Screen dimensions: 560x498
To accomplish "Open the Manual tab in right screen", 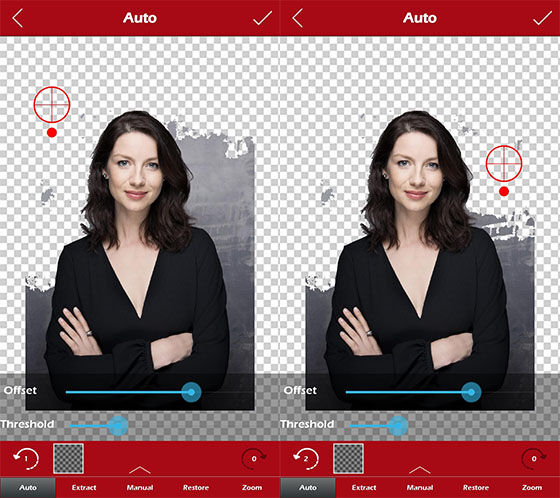I will tap(420, 488).
